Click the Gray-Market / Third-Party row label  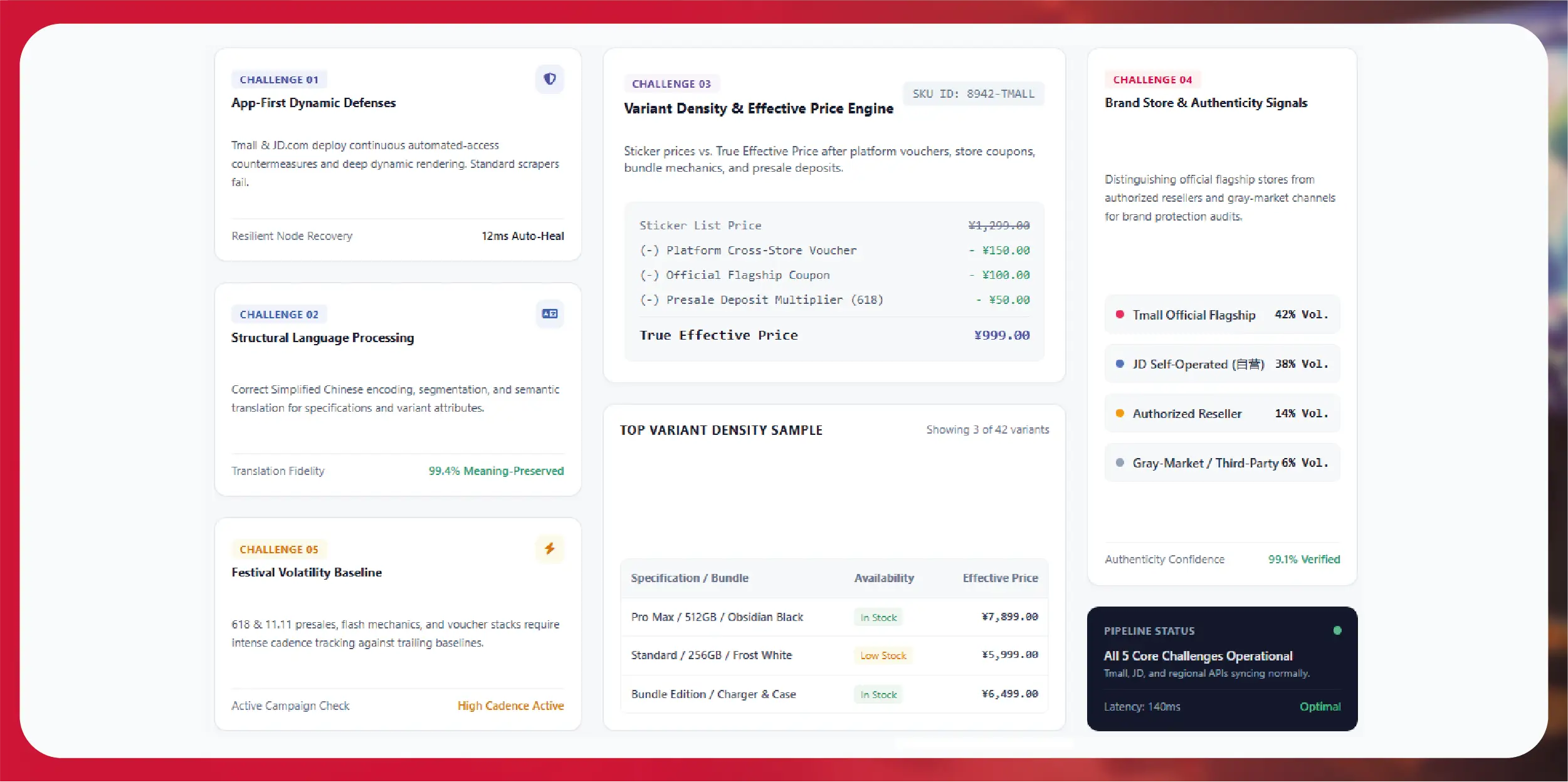1205,463
